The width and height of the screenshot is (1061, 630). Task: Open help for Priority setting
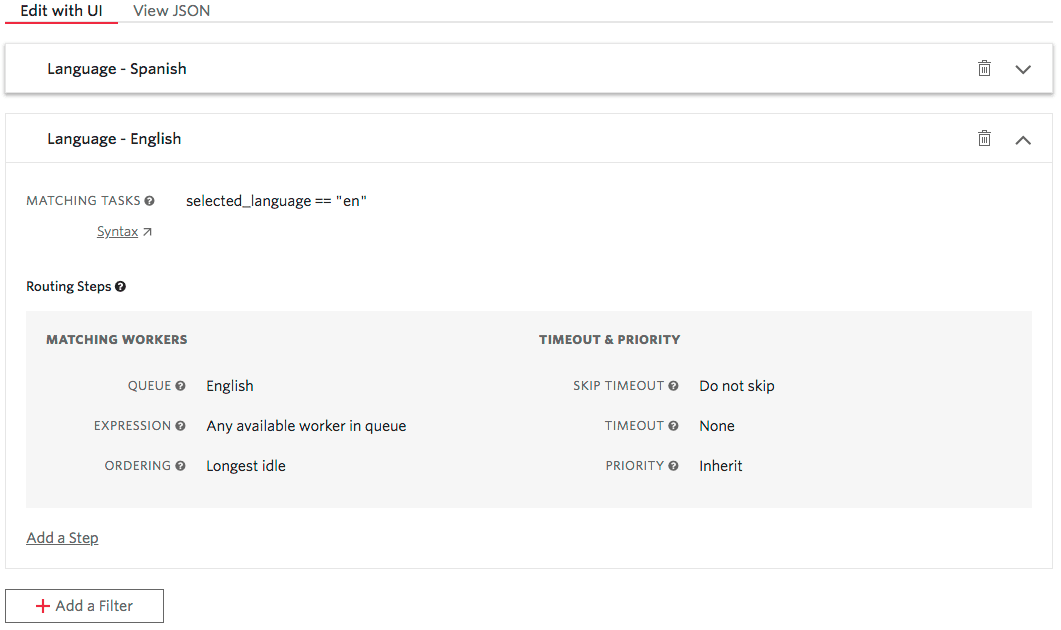coord(674,465)
